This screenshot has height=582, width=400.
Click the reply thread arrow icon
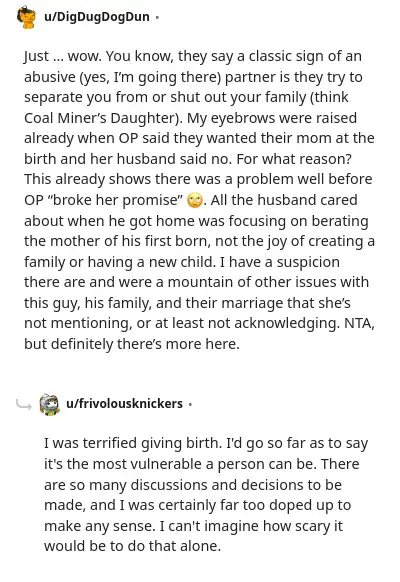(24, 405)
